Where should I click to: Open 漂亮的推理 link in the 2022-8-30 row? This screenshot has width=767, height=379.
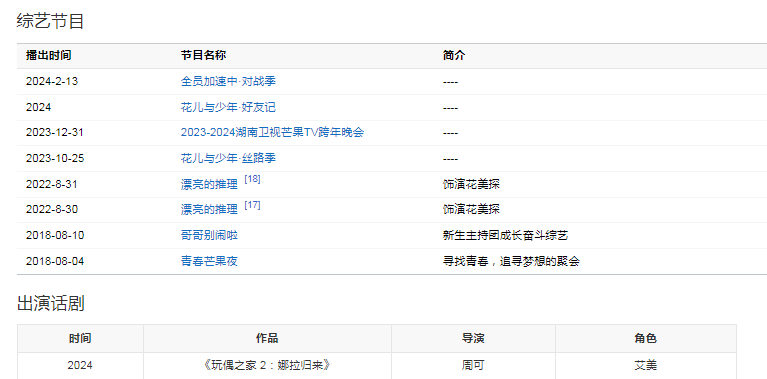pyautogui.click(x=209, y=210)
